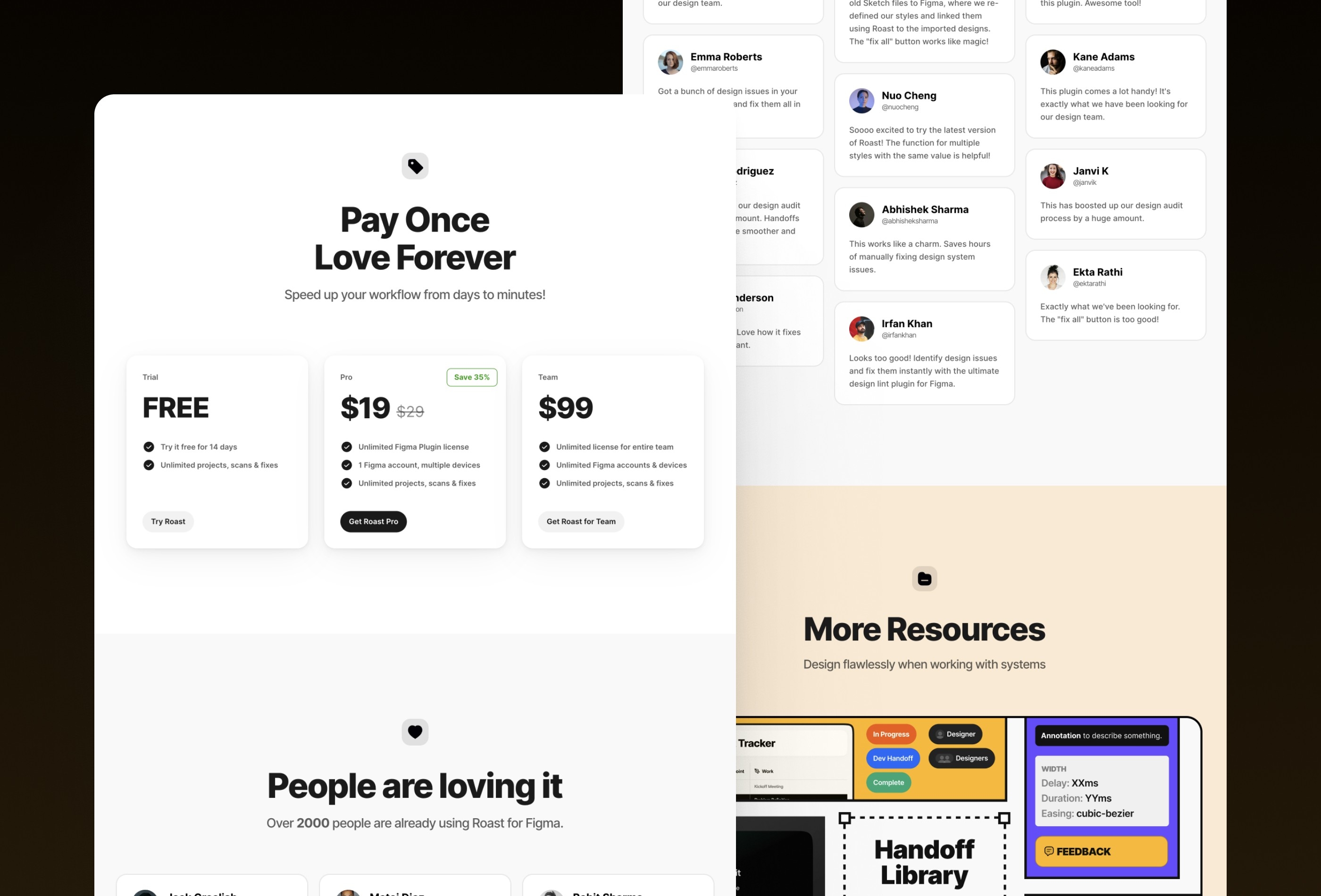Click the FEEDBACK button in annotation

click(x=1099, y=851)
